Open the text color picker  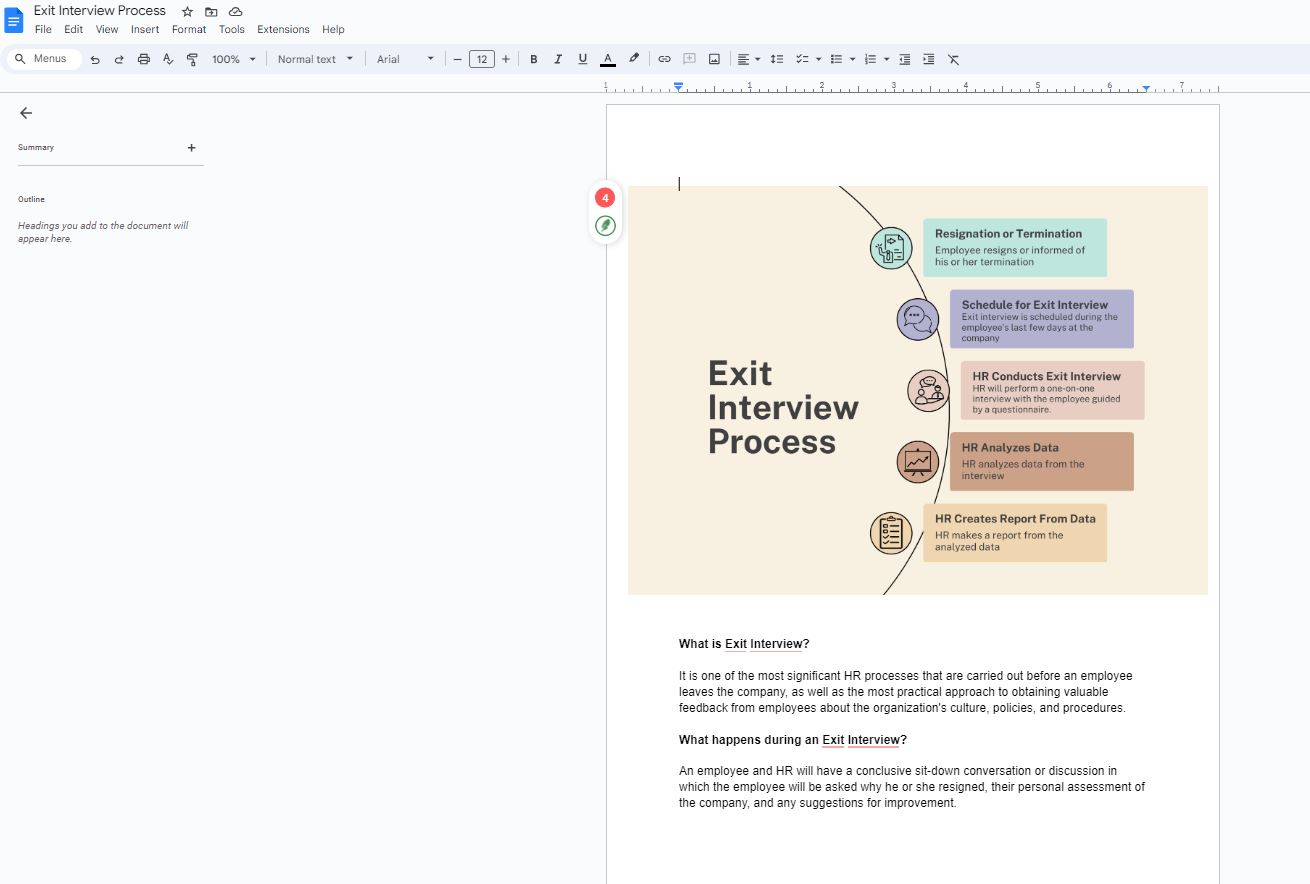(x=607, y=59)
